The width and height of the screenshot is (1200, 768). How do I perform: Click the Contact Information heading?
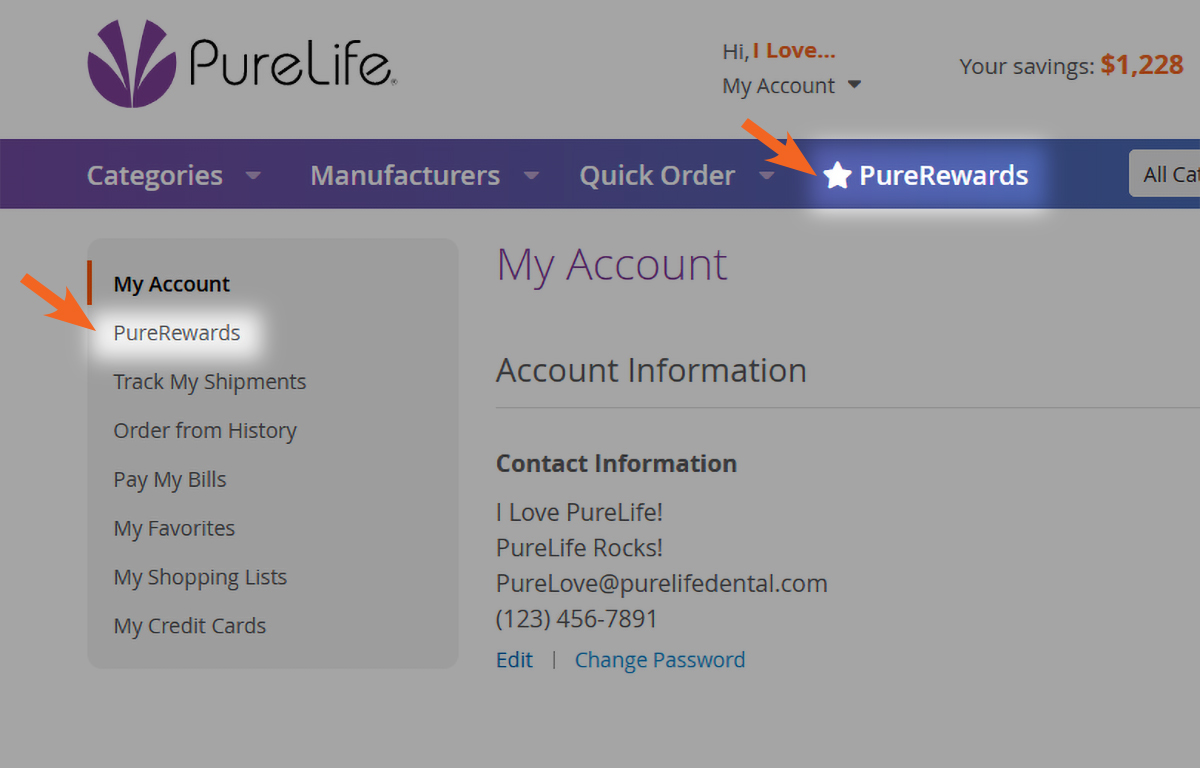tap(616, 464)
